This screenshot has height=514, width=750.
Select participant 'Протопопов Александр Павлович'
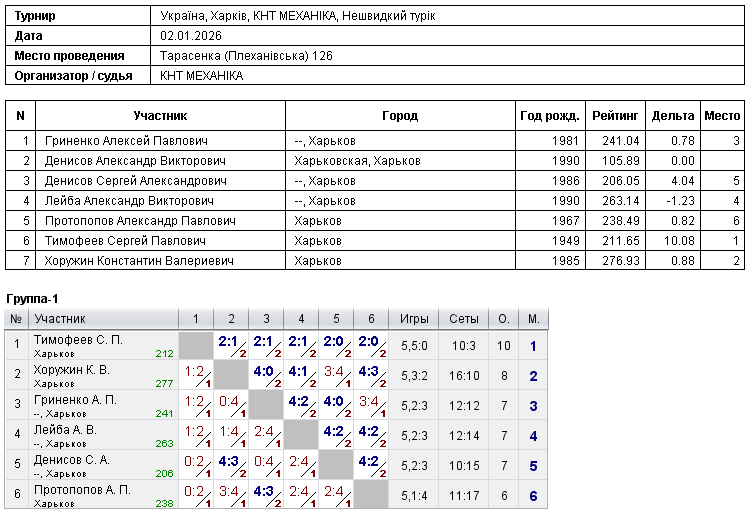[x=140, y=221]
